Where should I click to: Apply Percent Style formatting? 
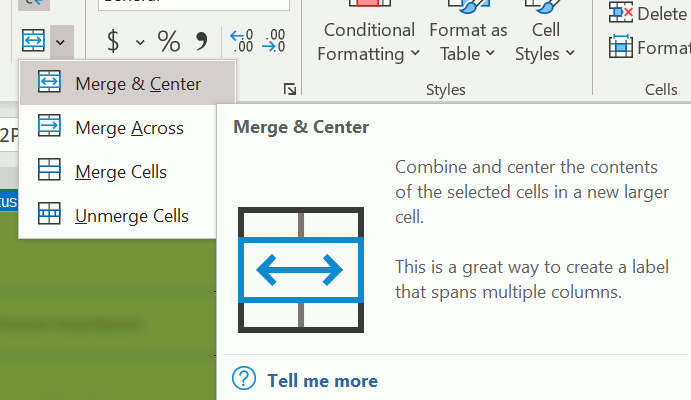(x=169, y=41)
